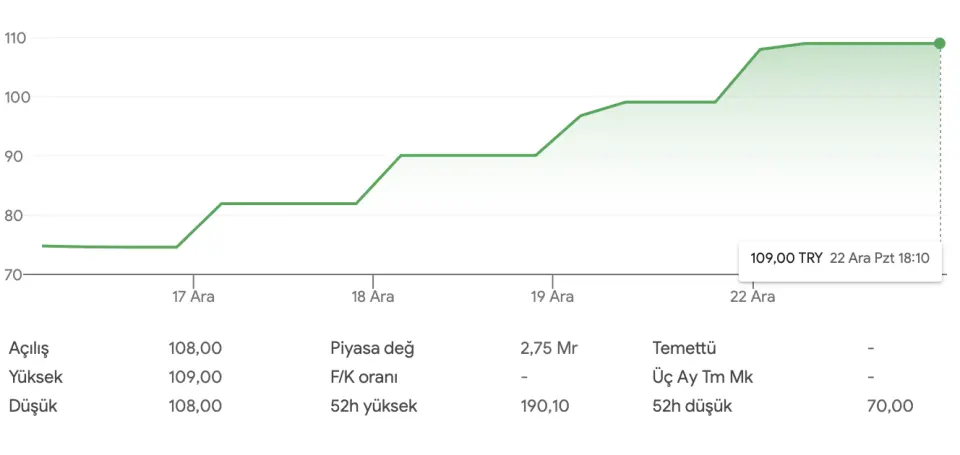960x455 pixels.
Task: Click the 100 price axis label
Action: pos(15,97)
